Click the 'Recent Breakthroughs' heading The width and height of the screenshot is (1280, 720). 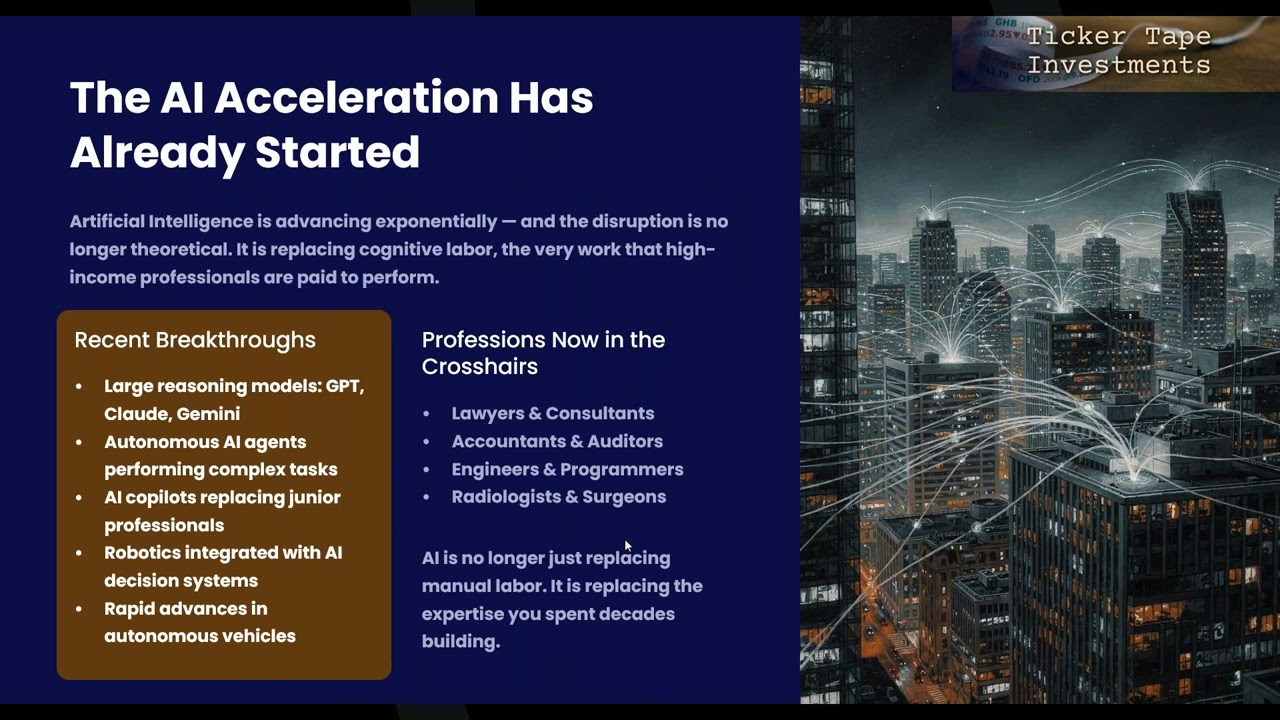[195, 340]
